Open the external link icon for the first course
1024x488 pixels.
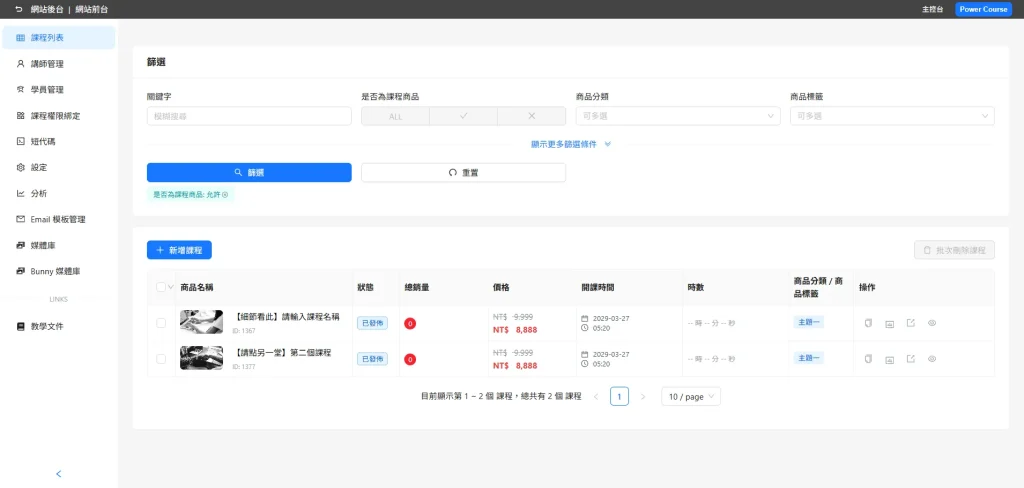click(x=910, y=323)
